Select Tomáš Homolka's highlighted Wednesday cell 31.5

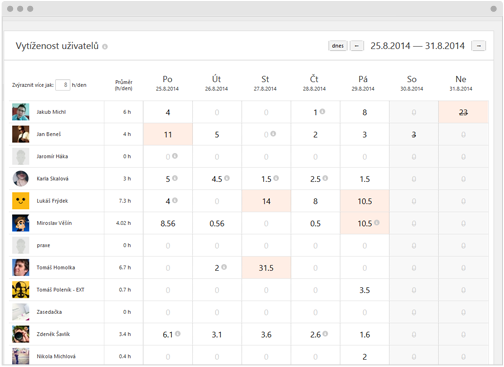pyautogui.click(x=266, y=268)
